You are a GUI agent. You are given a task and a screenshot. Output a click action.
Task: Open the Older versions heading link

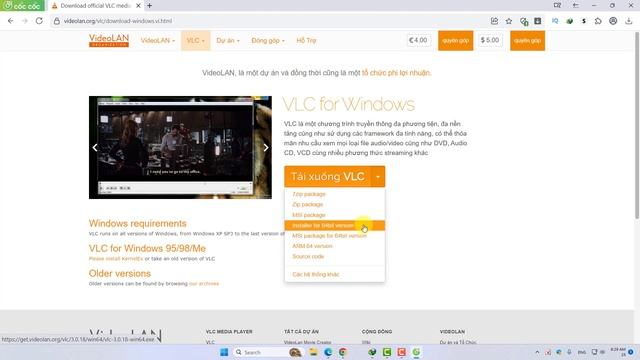[120, 273]
